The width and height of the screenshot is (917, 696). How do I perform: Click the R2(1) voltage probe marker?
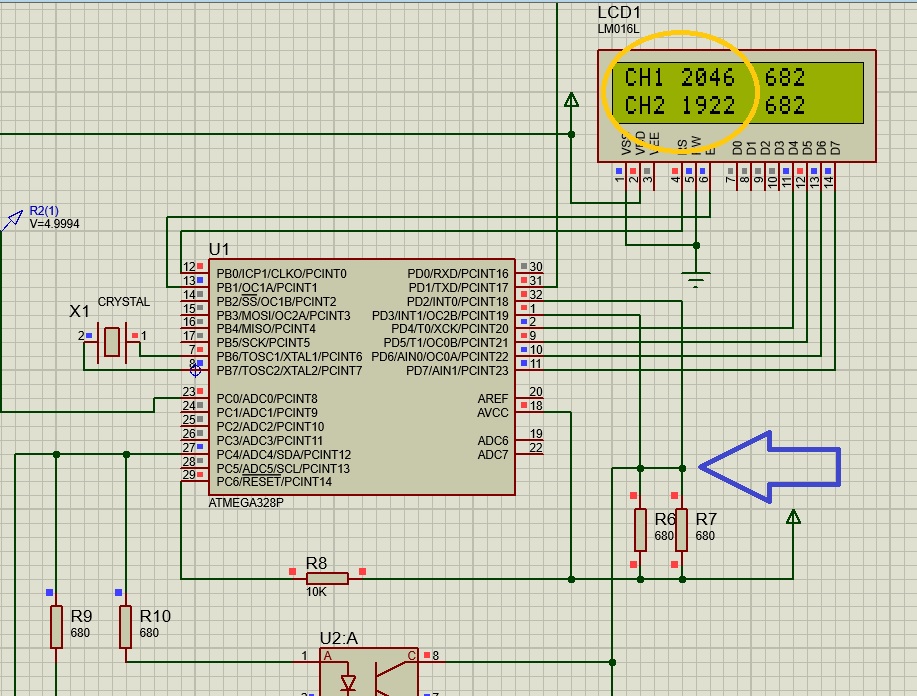(x=14, y=219)
